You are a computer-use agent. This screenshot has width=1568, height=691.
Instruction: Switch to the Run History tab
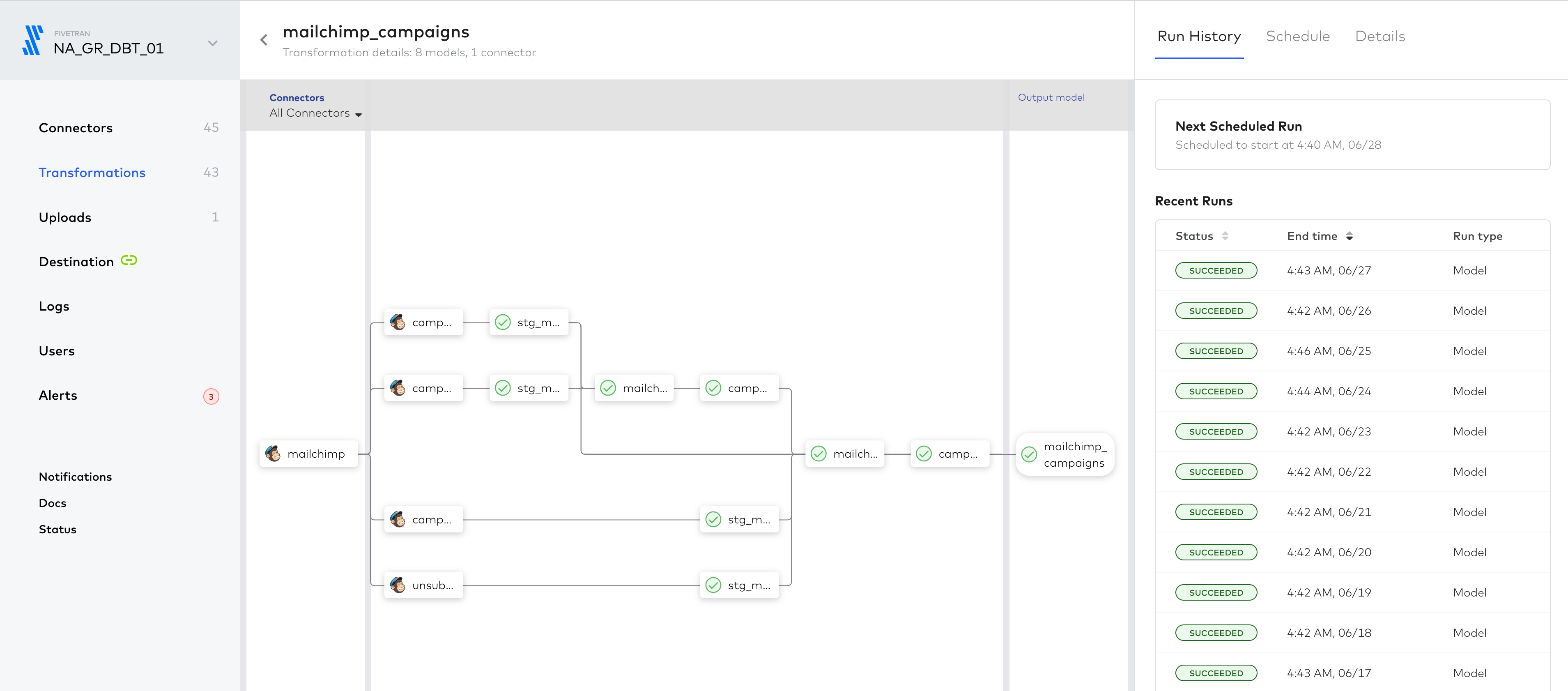click(1199, 37)
